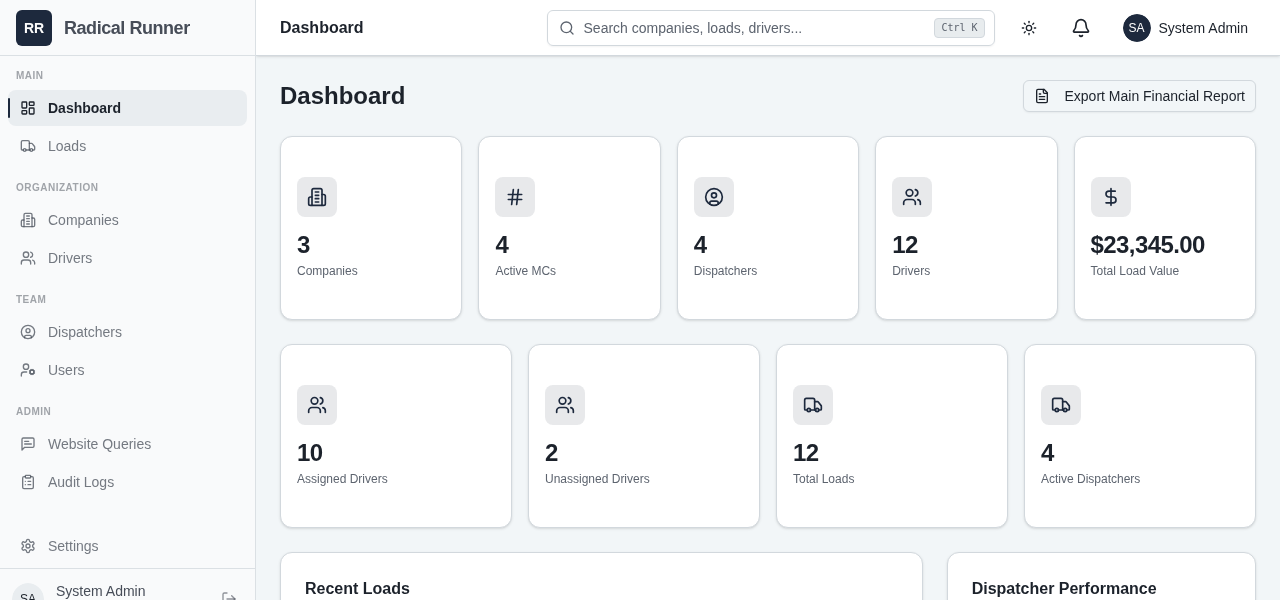
Task: Click the $23,345.00 total value
Action: [x=1148, y=245]
